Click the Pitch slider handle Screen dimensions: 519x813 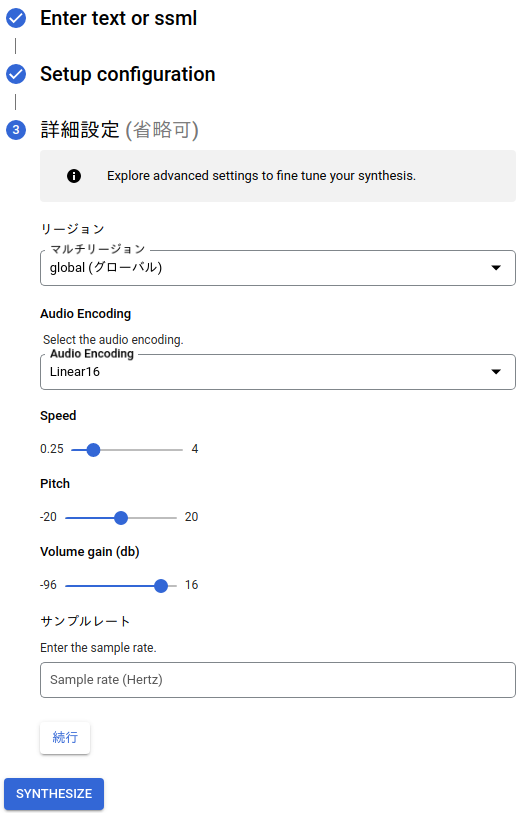[121, 518]
